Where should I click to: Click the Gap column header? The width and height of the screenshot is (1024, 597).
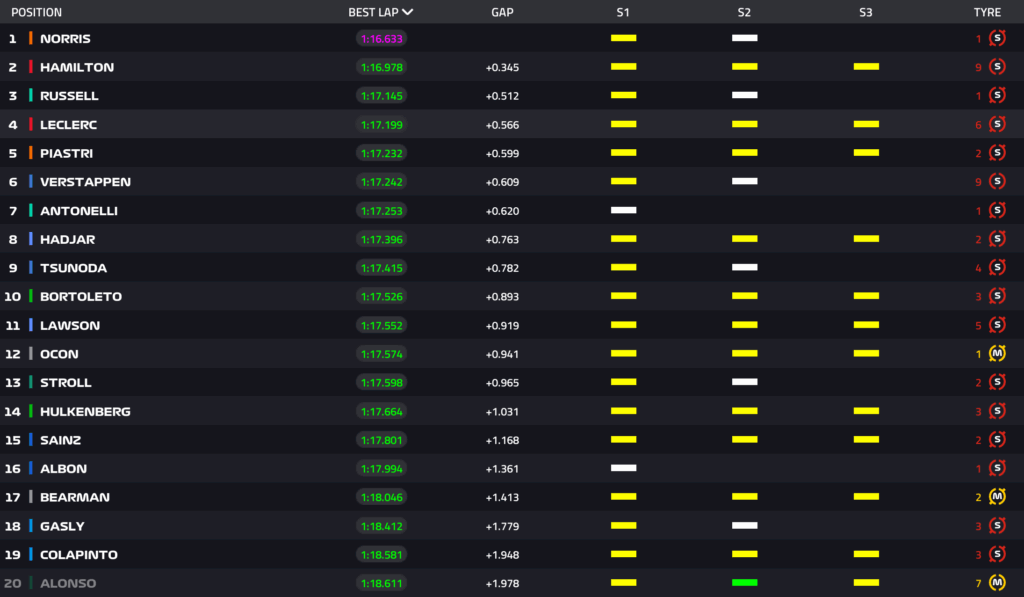tap(503, 13)
